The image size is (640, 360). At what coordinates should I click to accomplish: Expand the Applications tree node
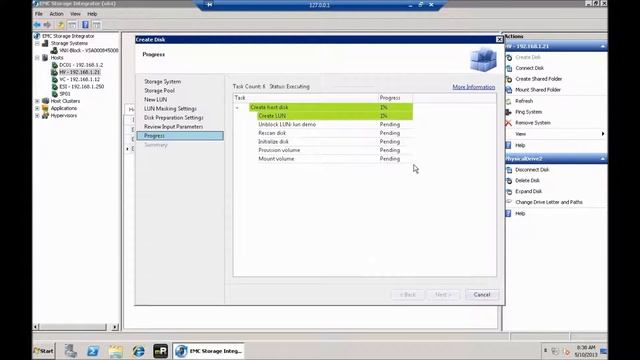pyautogui.click(x=37, y=108)
